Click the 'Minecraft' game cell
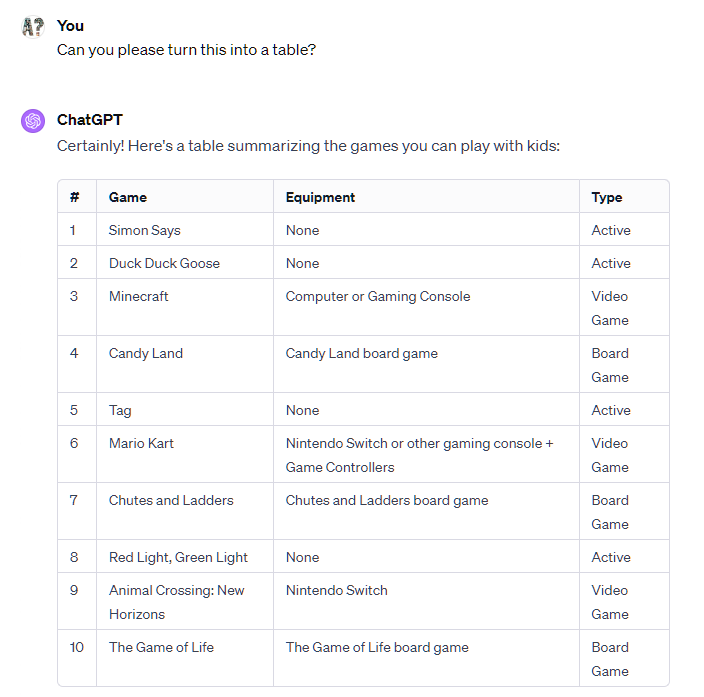 pos(139,296)
